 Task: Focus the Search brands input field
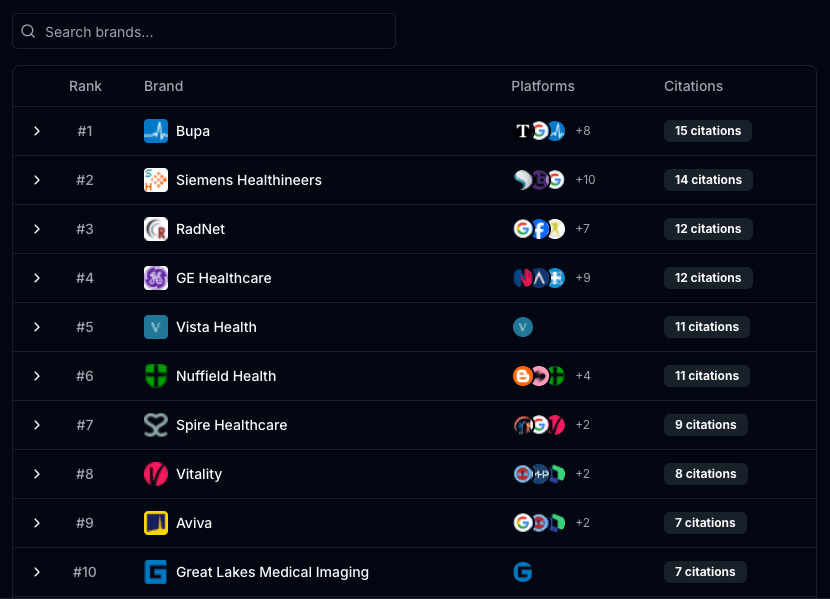[215, 32]
